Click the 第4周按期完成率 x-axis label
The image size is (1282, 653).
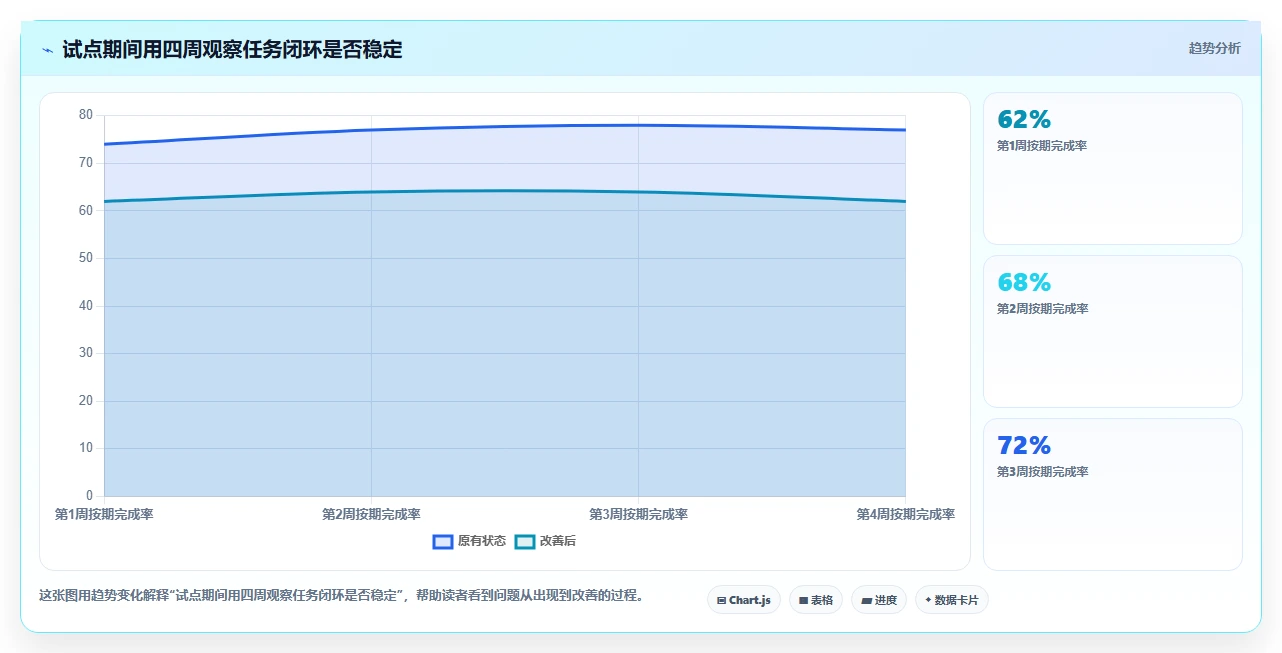(x=905, y=514)
